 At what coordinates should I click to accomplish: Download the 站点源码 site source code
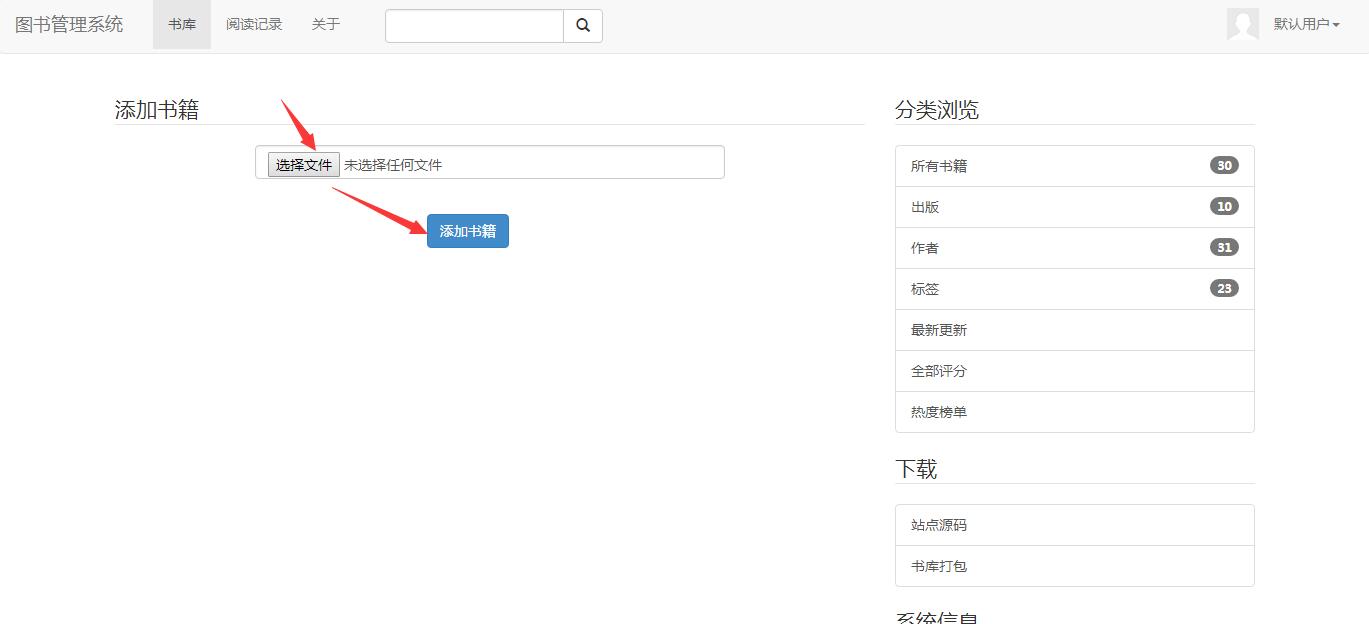click(938, 524)
